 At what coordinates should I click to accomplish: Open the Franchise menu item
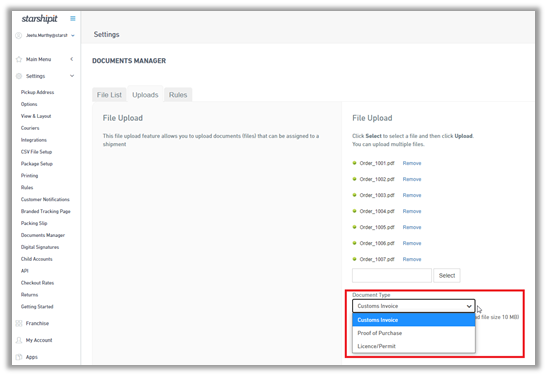tap(37, 323)
